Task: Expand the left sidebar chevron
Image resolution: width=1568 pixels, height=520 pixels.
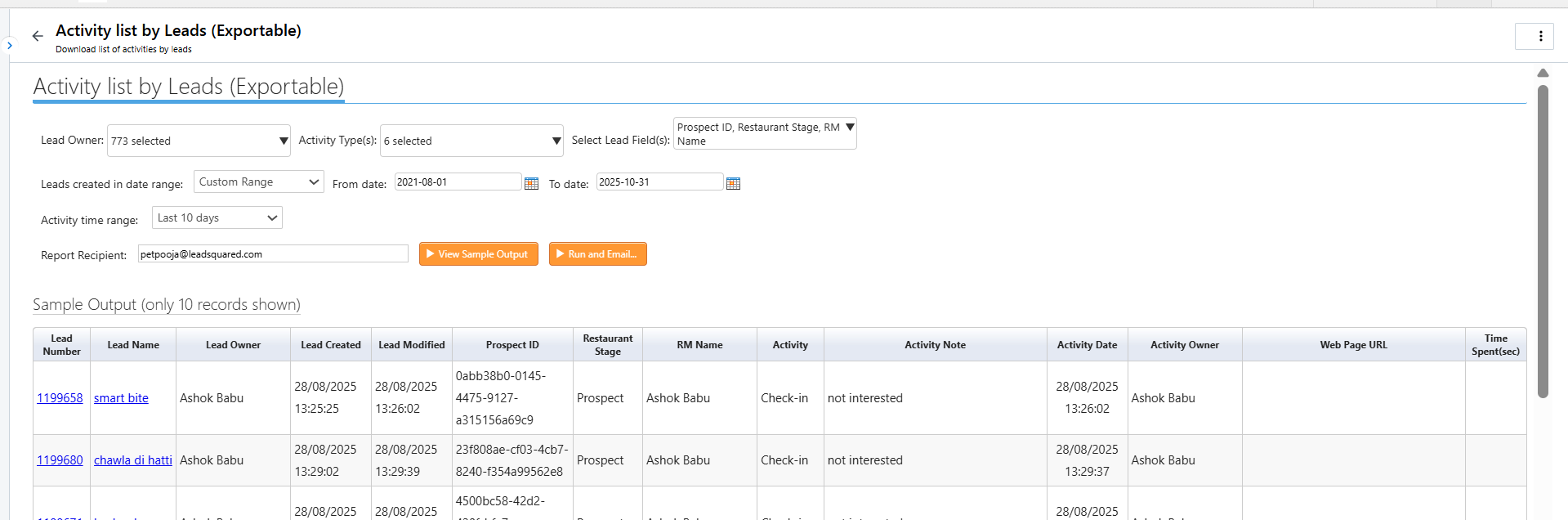Action: [x=9, y=45]
